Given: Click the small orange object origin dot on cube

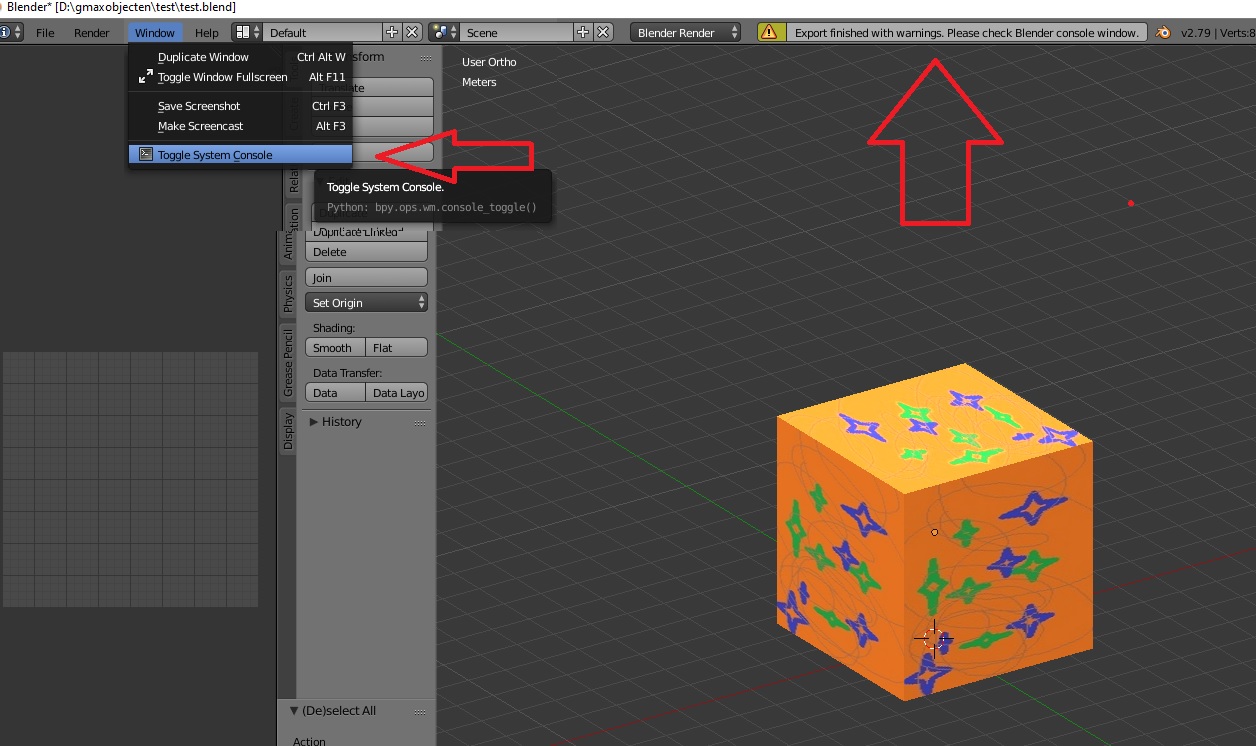Looking at the screenshot, I should [x=935, y=532].
